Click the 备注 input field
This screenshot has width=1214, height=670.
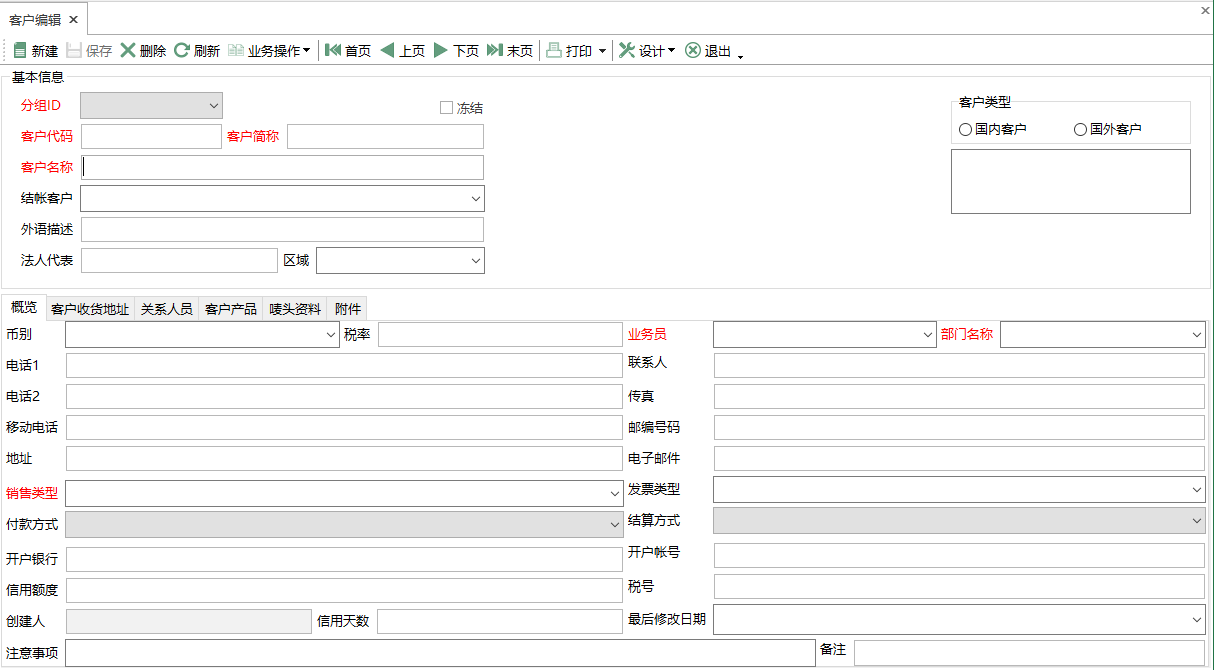pos(1030,652)
